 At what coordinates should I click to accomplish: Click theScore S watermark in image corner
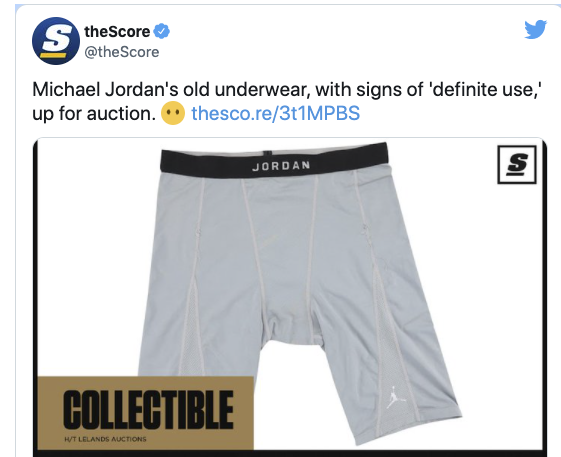[x=517, y=165]
